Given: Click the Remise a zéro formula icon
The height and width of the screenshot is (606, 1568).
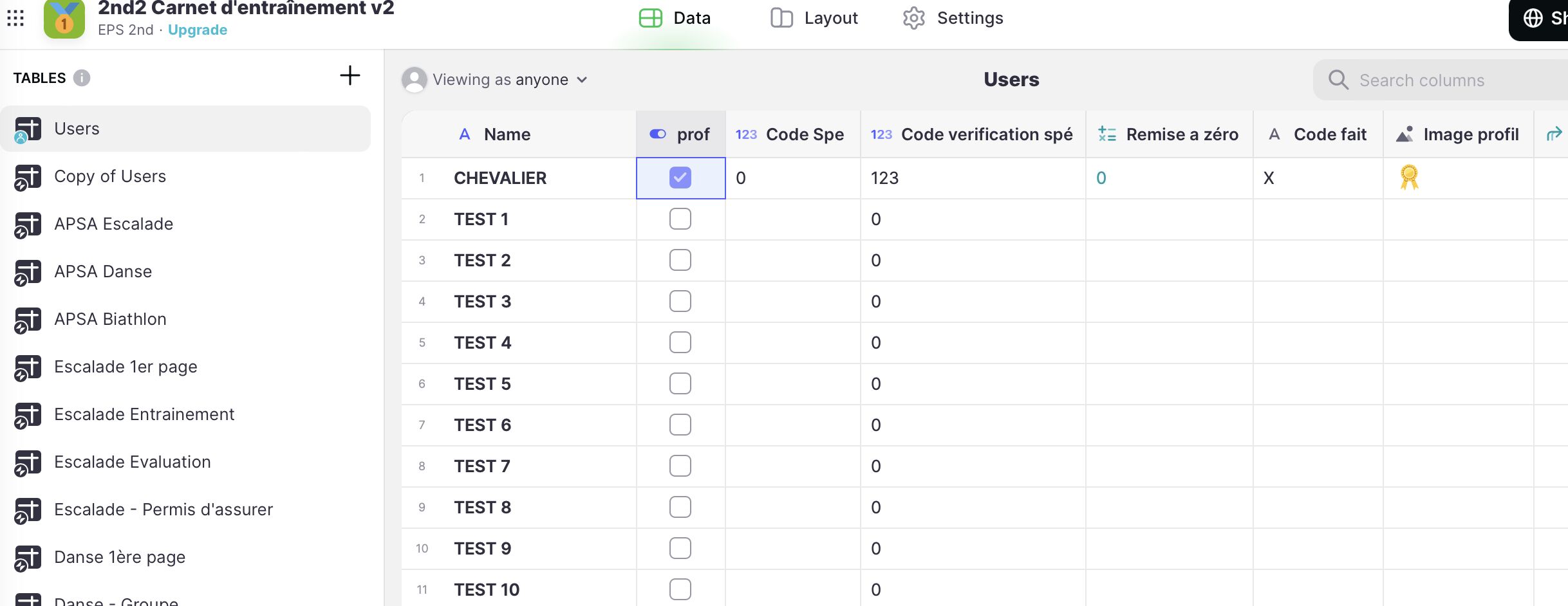Looking at the screenshot, I should point(1107,134).
